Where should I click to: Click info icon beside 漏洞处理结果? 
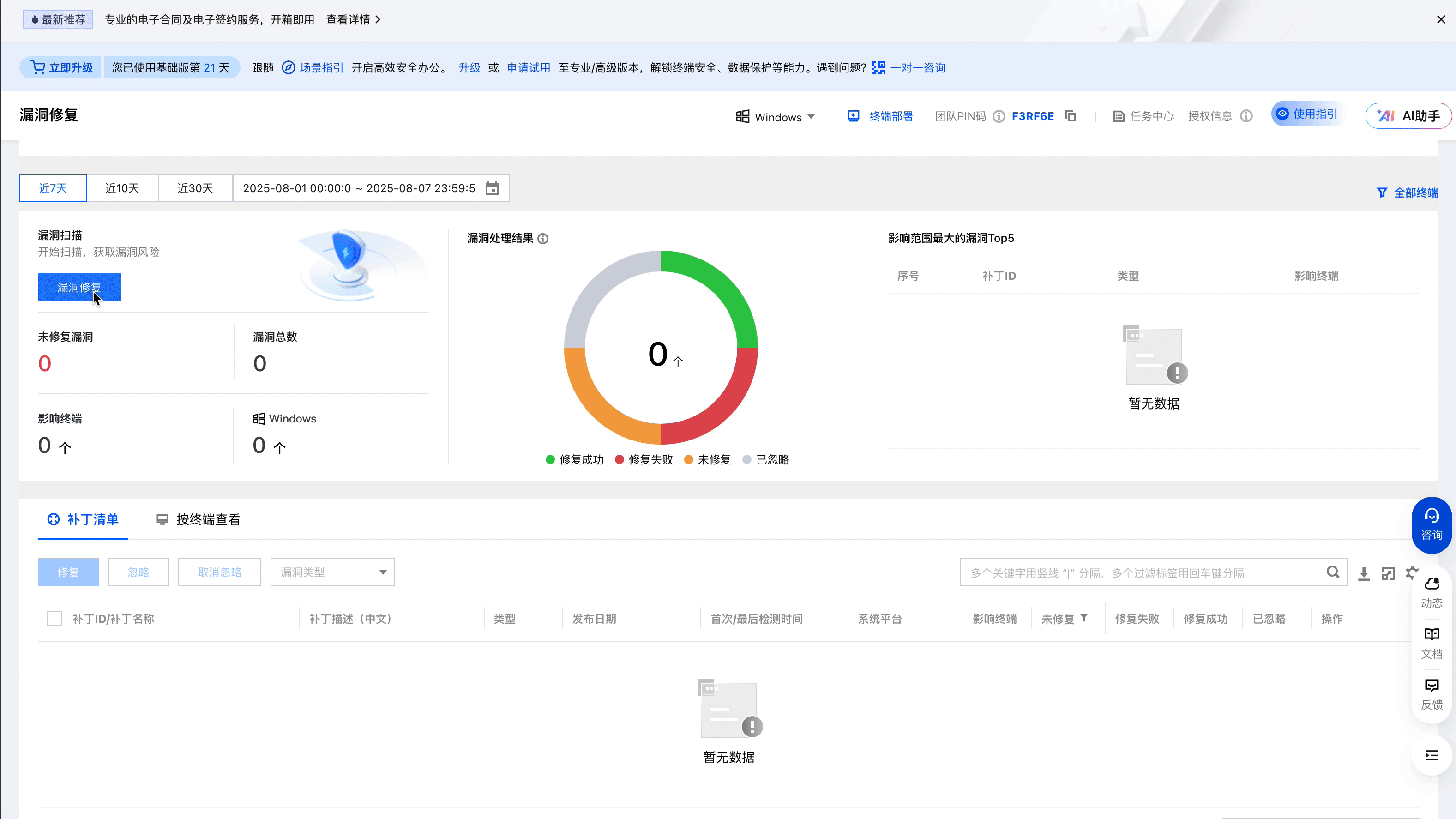coord(543,239)
